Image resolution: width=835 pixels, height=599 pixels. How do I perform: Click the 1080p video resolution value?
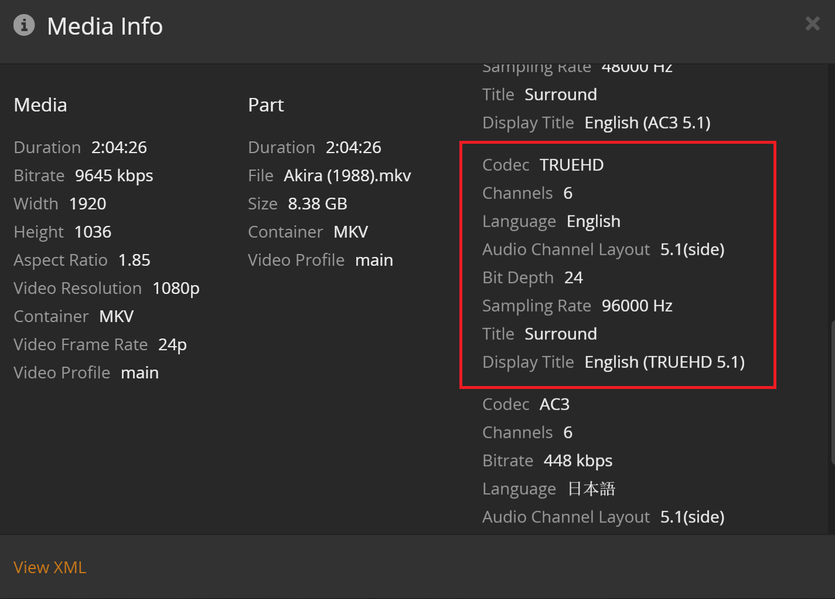[x=176, y=288]
